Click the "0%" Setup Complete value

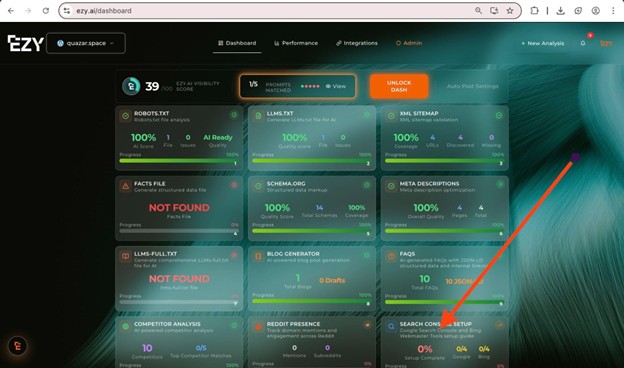click(x=425, y=349)
